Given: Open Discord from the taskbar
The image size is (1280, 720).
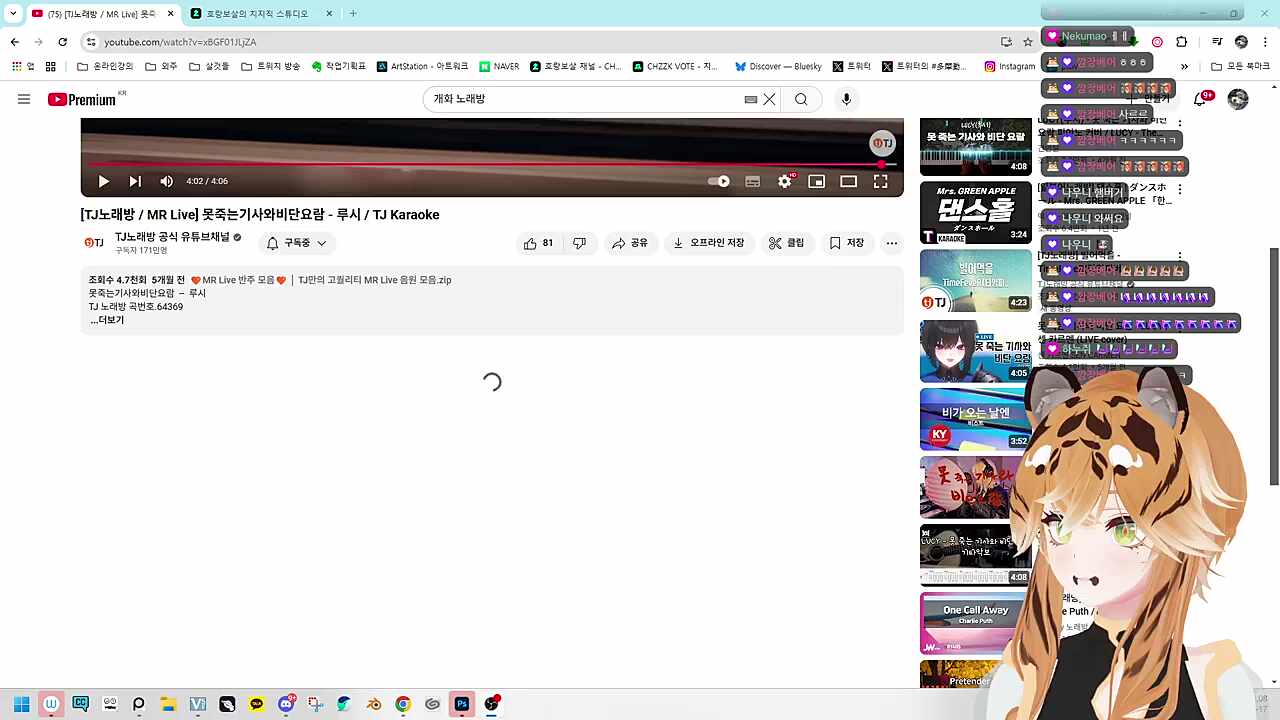Looking at the screenshot, I should click(x=286, y=704).
